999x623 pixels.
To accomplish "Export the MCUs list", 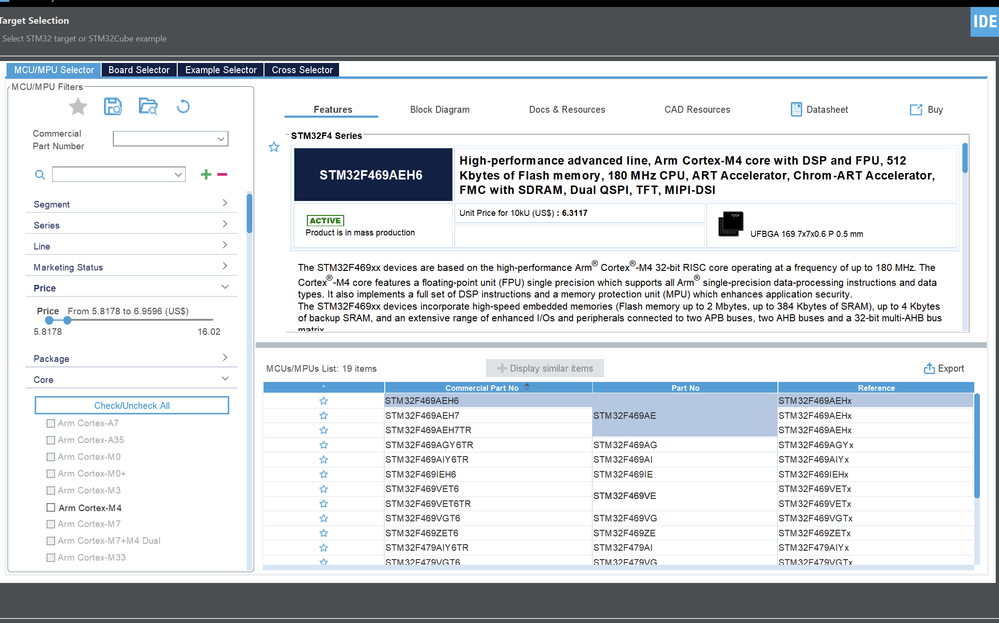I will [x=944, y=368].
